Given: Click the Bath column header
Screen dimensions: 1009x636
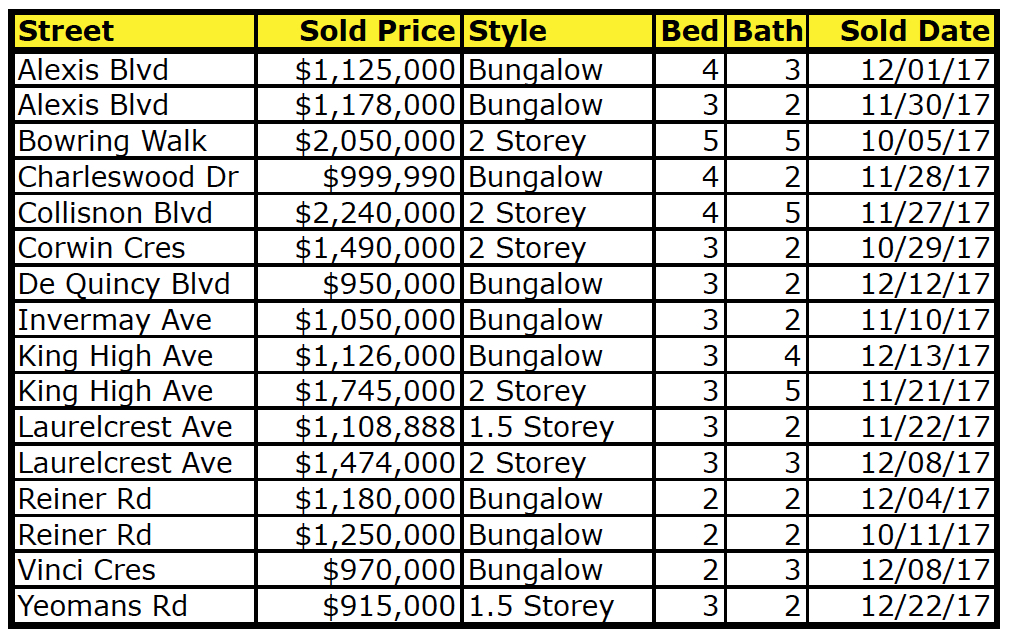Looking at the screenshot, I should (x=767, y=31).
